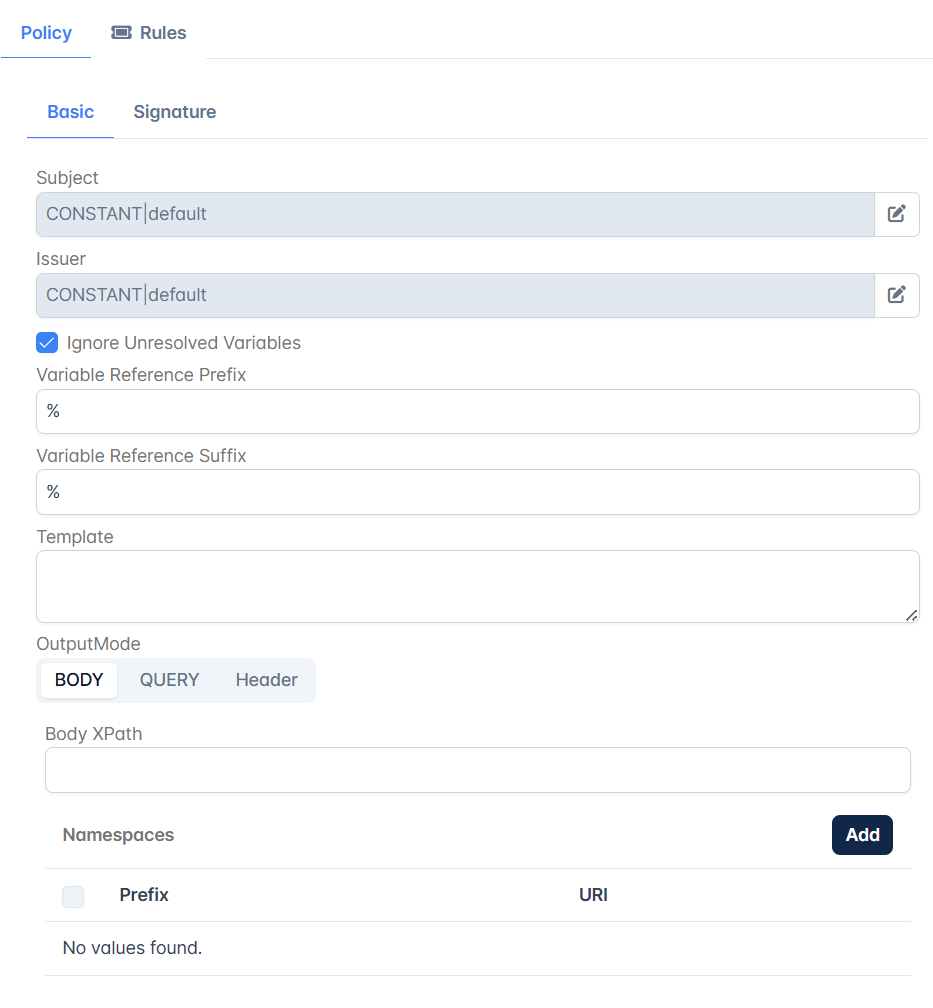Uncheck Ignore Unresolved Variables checkbox
Viewport: 933px width, 1008px height.
tap(47, 343)
